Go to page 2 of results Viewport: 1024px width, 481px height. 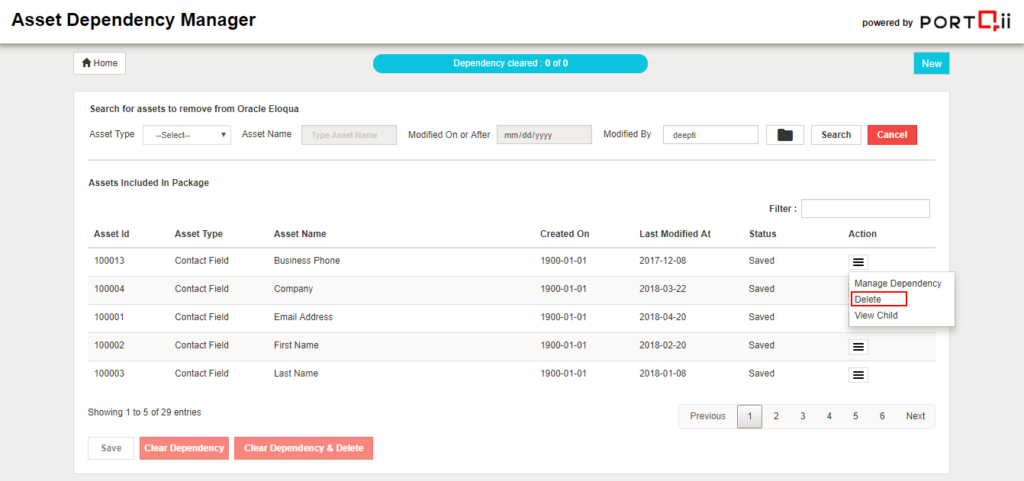coord(776,416)
